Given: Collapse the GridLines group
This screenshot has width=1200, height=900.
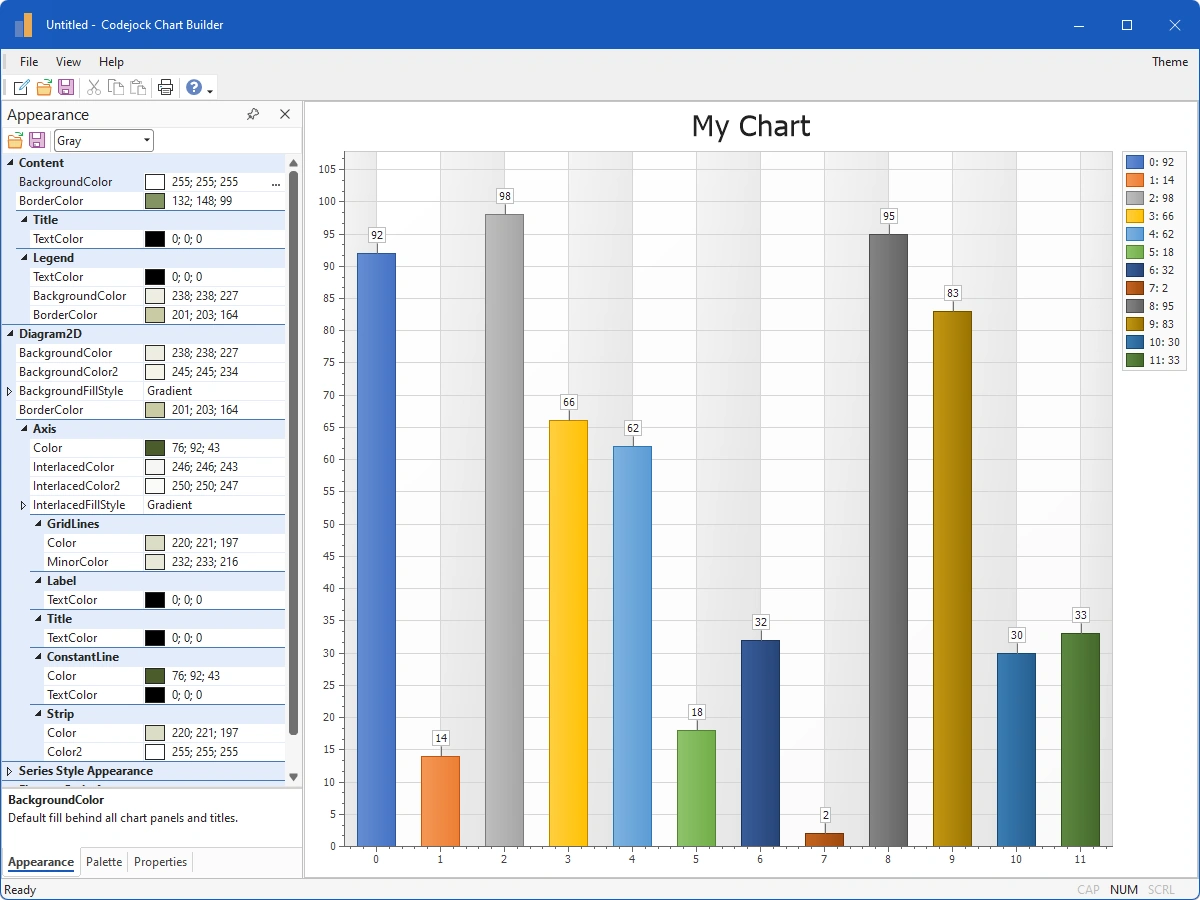Looking at the screenshot, I should pos(38,524).
